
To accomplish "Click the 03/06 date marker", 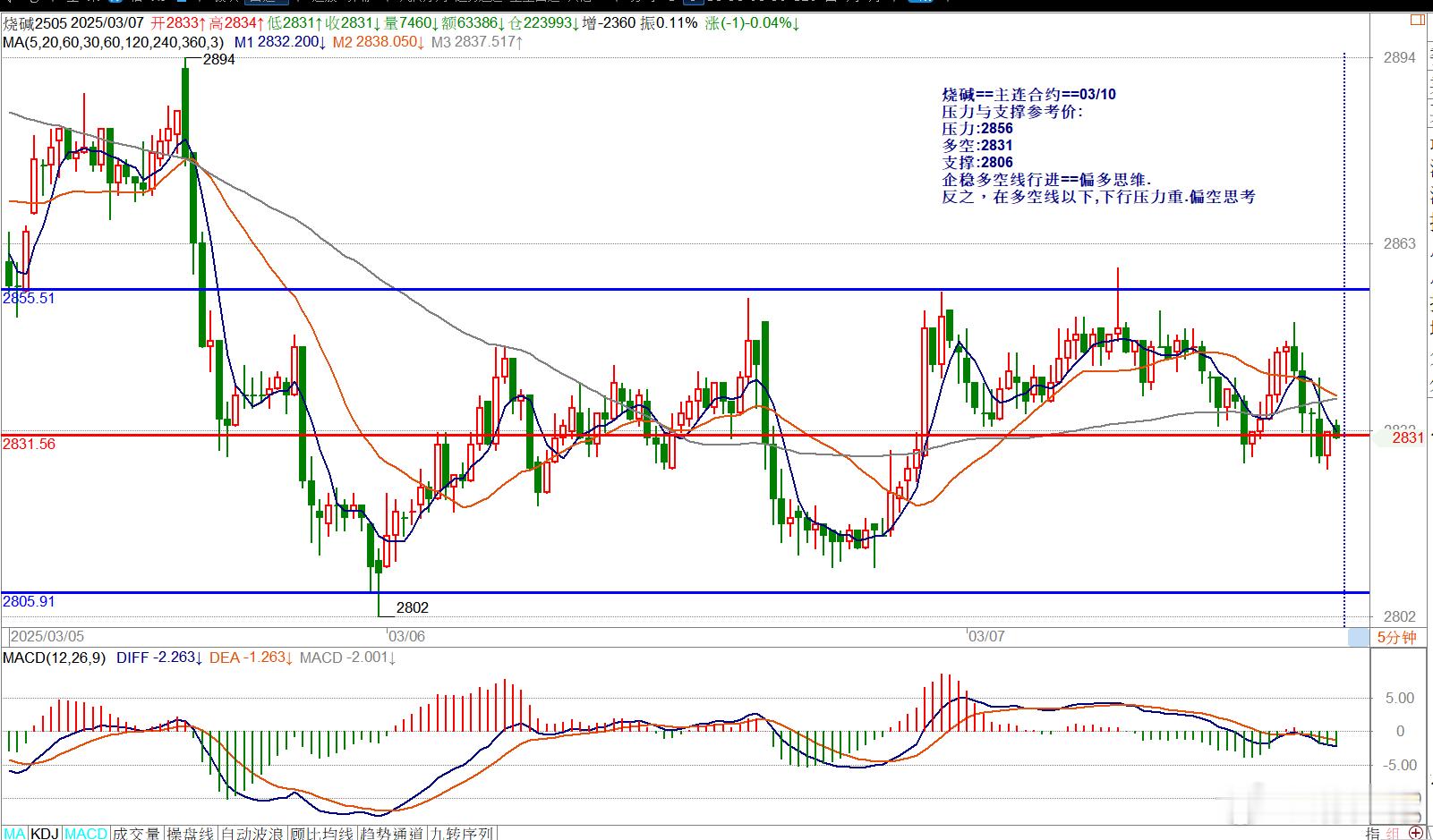I will [x=406, y=636].
